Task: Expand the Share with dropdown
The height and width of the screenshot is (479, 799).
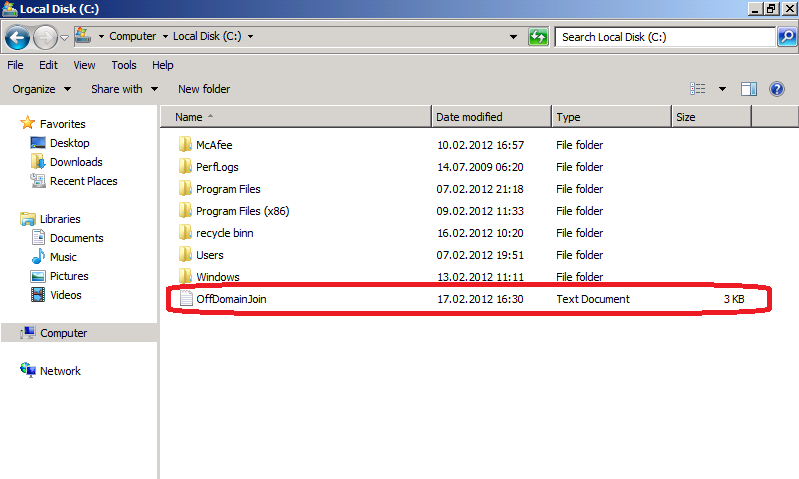Action: [124, 89]
